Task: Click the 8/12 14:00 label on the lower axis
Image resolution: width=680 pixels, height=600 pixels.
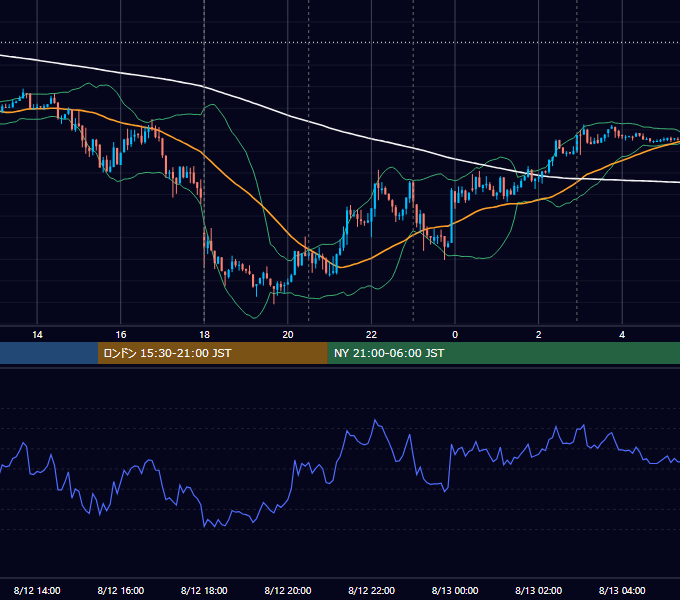Action: (x=37, y=590)
